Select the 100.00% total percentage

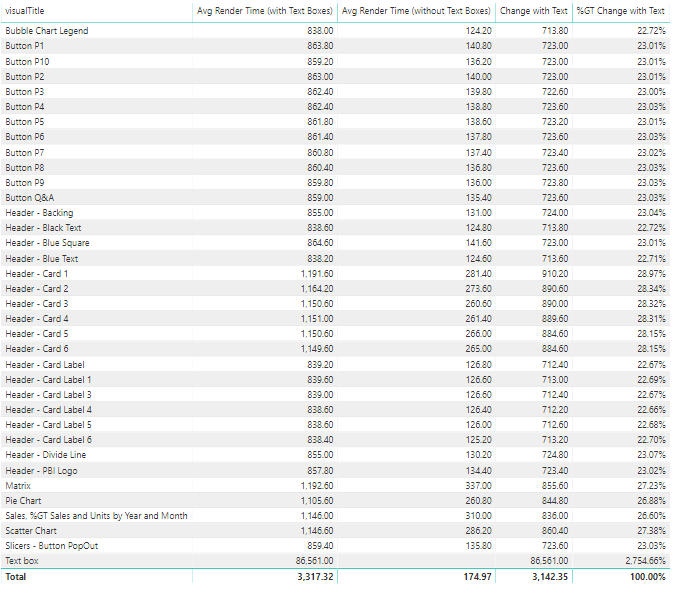coord(648,577)
